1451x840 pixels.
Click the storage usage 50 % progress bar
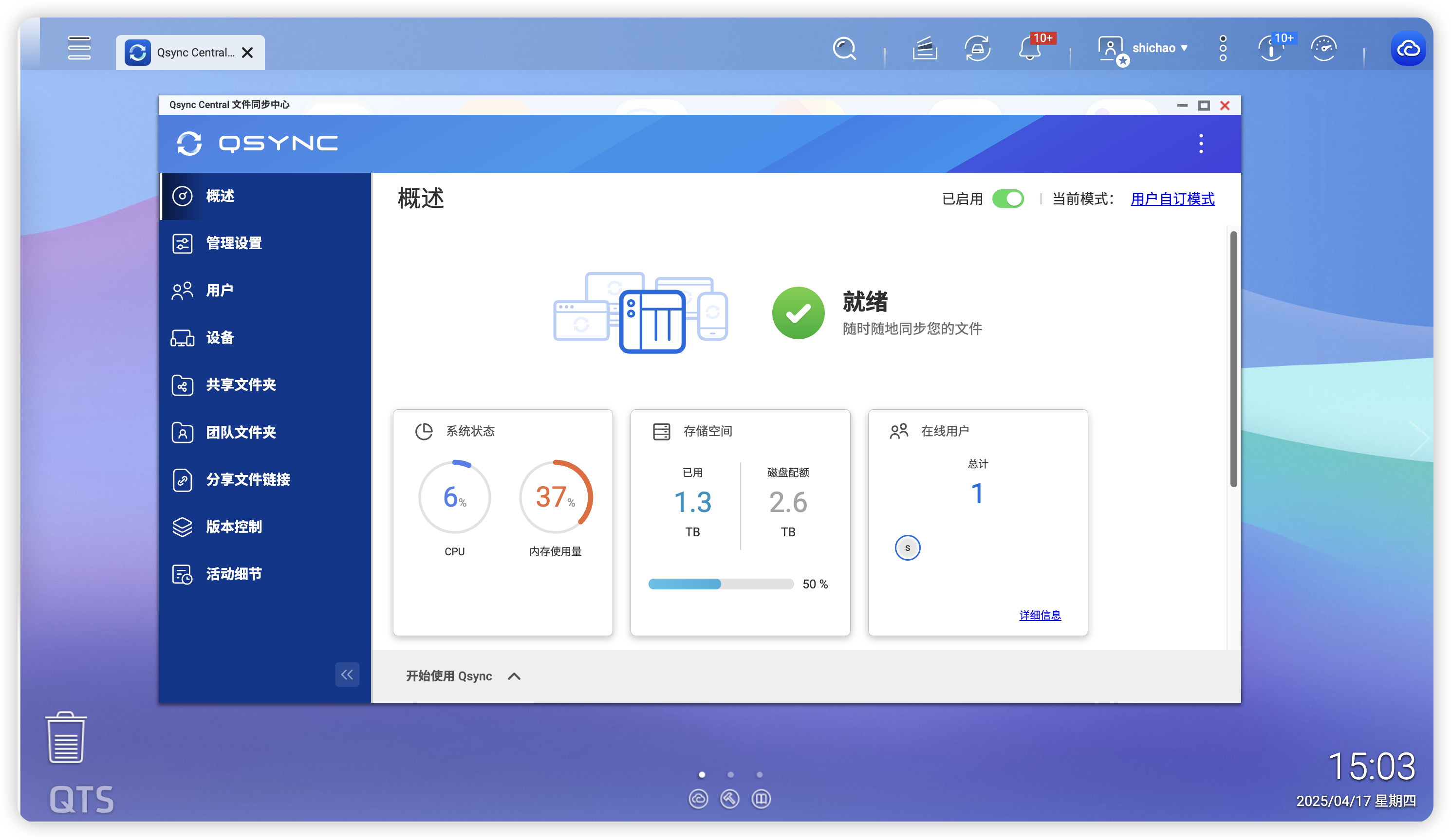tap(721, 584)
